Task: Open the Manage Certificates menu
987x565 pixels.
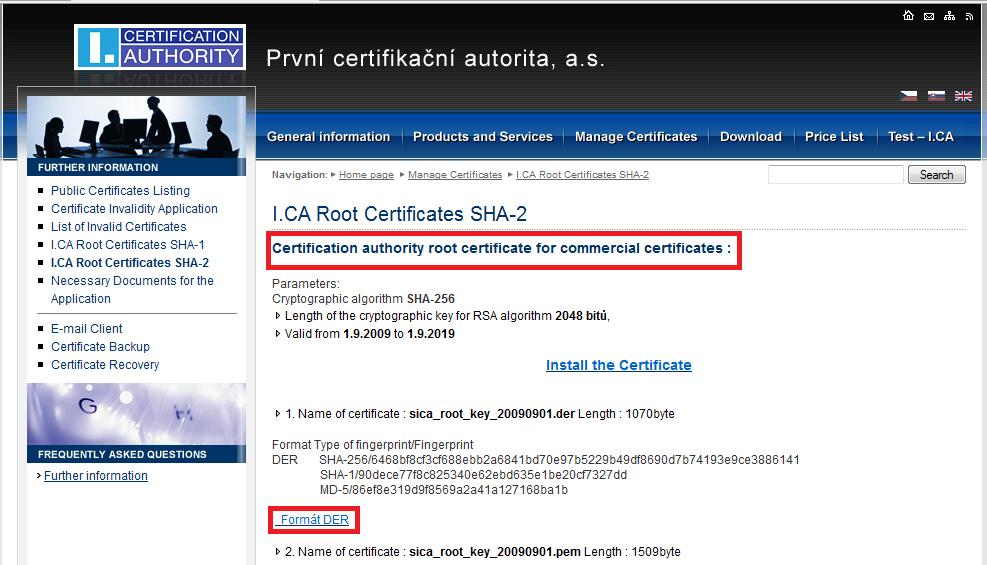Action: click(x=636, y=137)
